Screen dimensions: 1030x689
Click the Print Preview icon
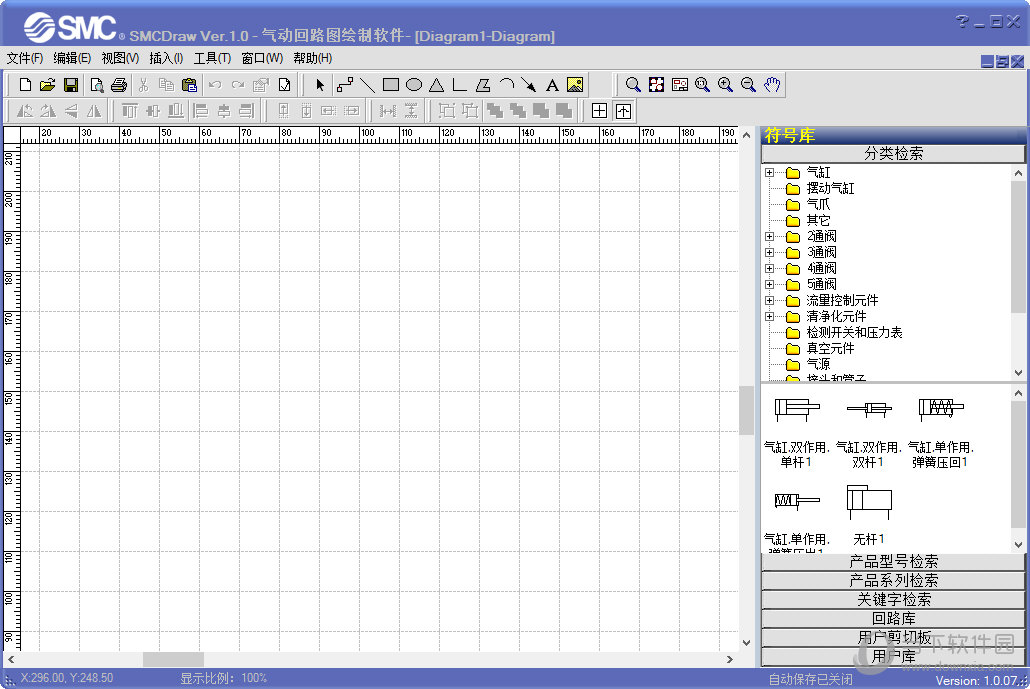[96, 84]
